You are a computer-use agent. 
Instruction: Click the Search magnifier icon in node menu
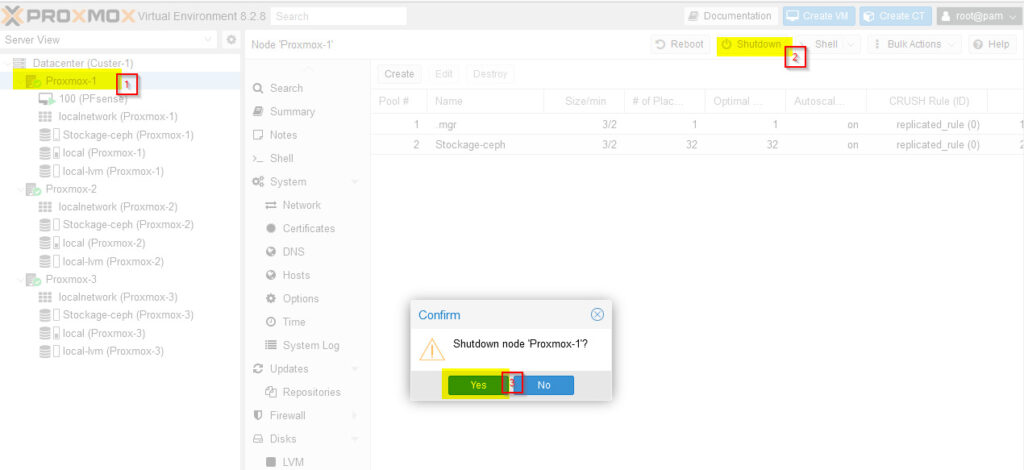258,88
